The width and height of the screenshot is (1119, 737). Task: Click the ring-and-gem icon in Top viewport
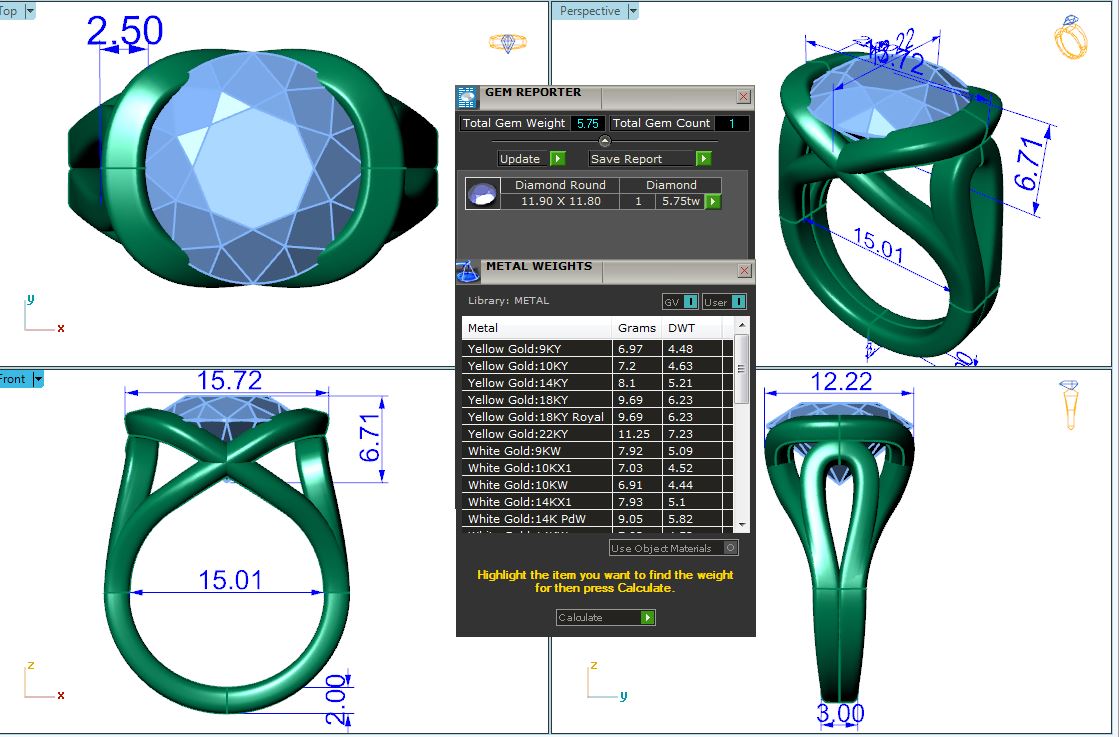508,43
